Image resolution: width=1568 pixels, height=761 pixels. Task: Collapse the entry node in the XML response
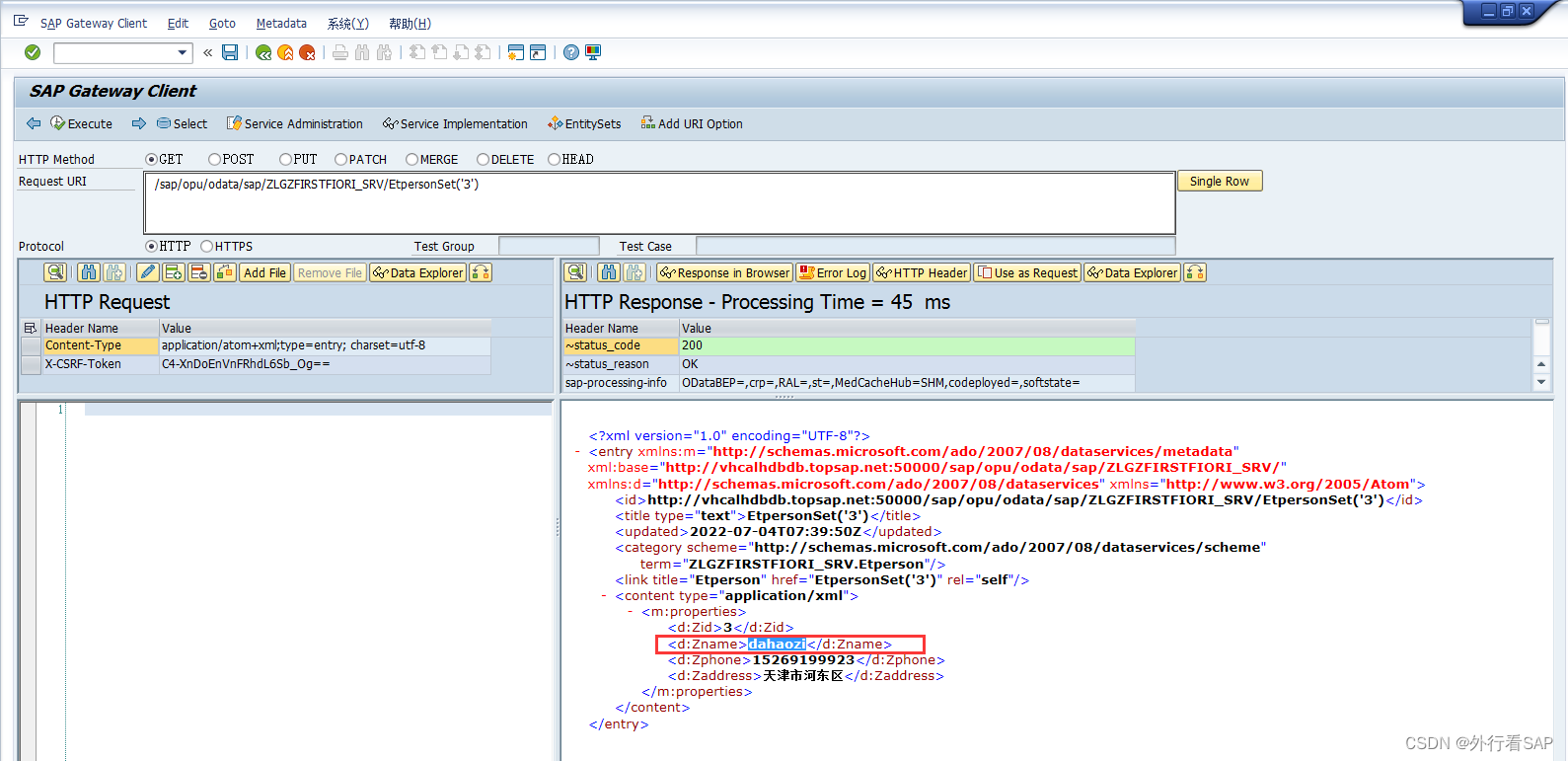click(x=577, y=452)
